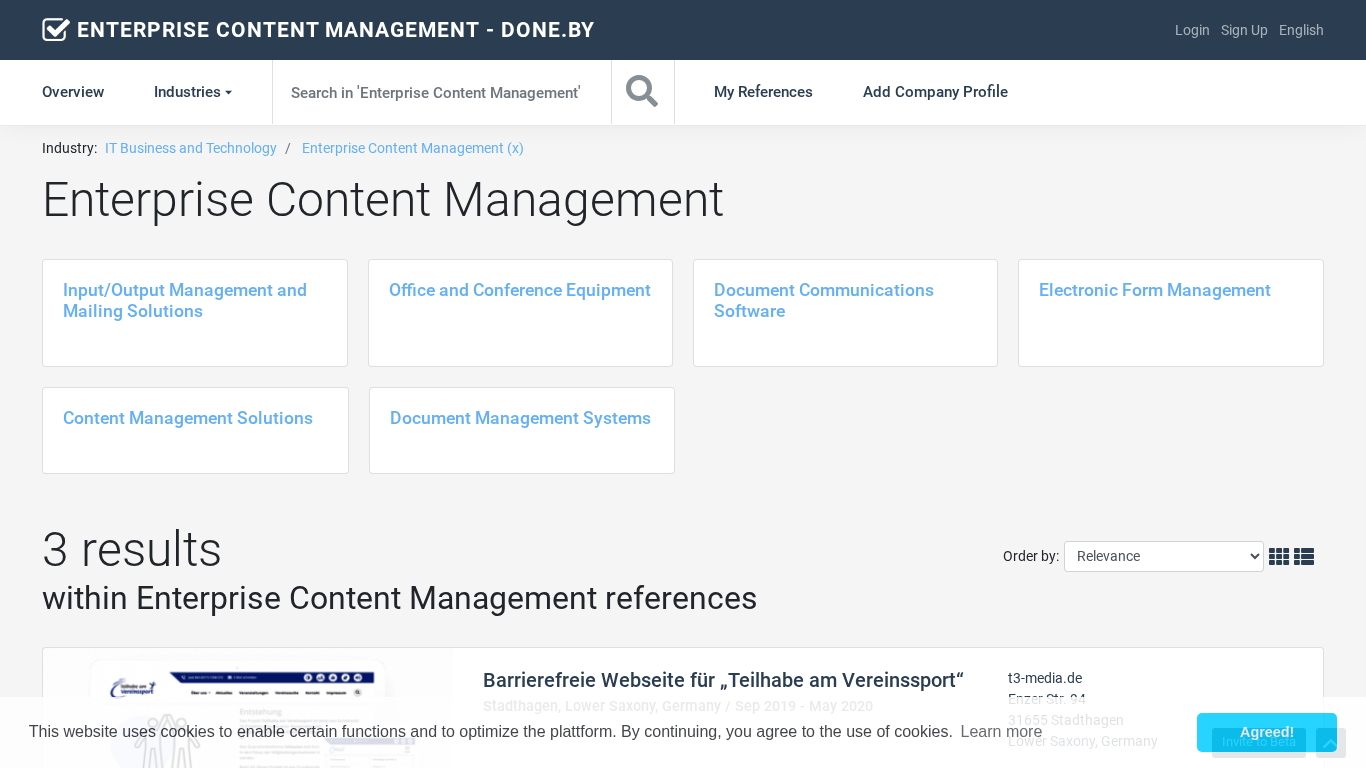Click the Login link
This screenshot has height=768, width=1366.
1192,30
